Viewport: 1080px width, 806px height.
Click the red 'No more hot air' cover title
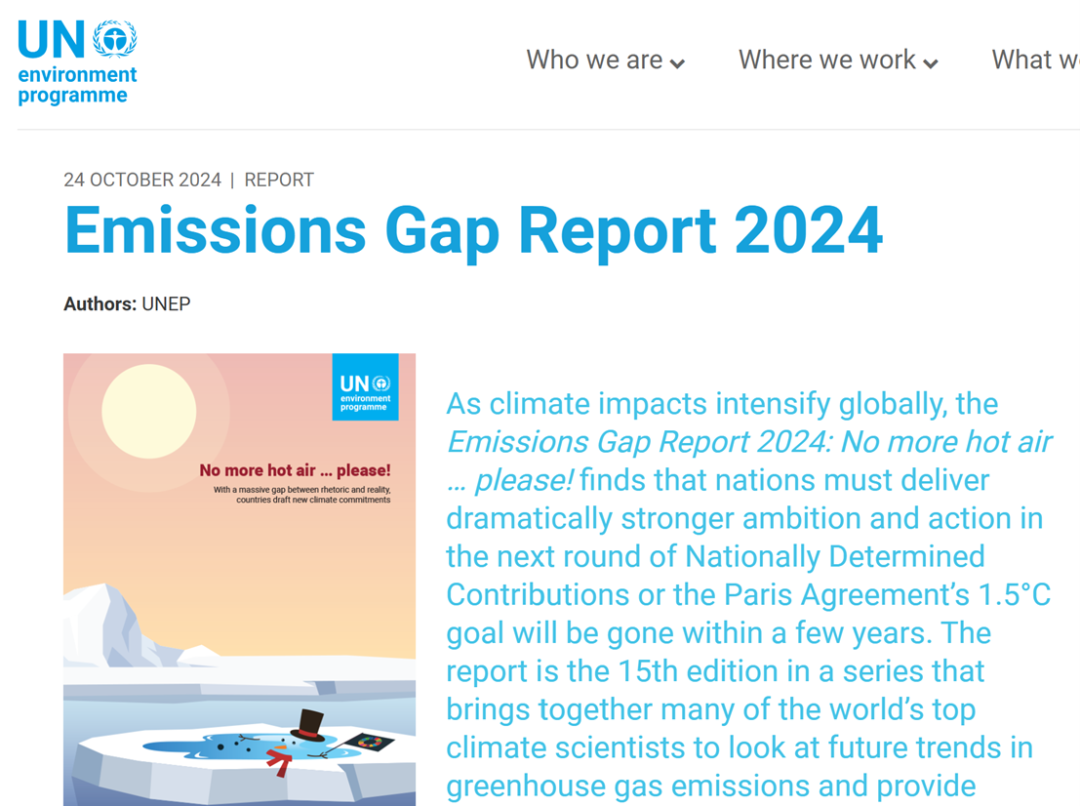pos(295,470)
